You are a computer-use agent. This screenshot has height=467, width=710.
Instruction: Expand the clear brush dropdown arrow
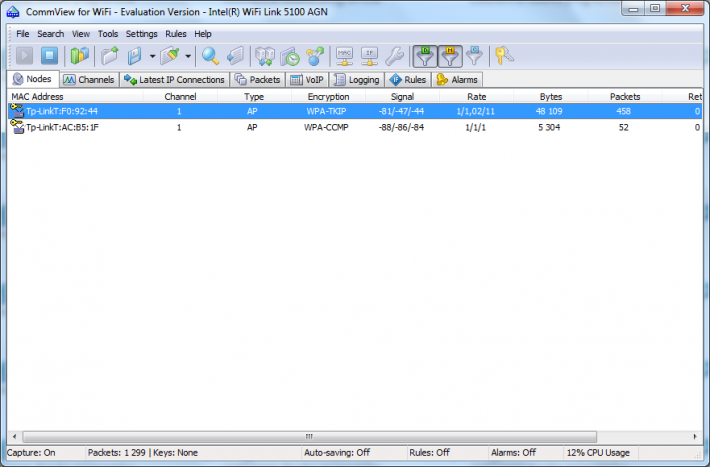pos(188,56)
